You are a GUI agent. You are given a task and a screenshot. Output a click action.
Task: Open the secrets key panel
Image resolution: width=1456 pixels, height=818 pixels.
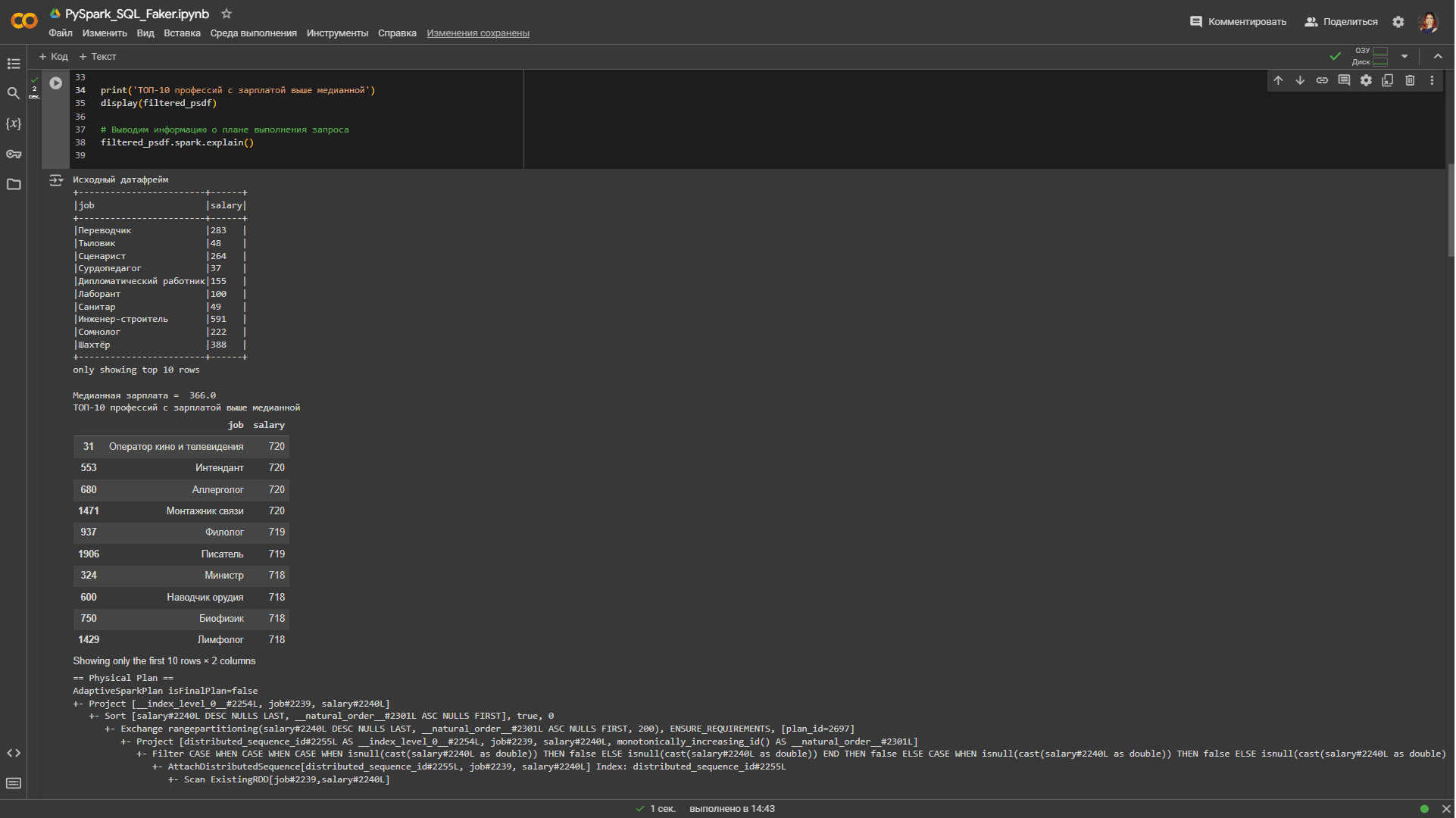[14, 154]
